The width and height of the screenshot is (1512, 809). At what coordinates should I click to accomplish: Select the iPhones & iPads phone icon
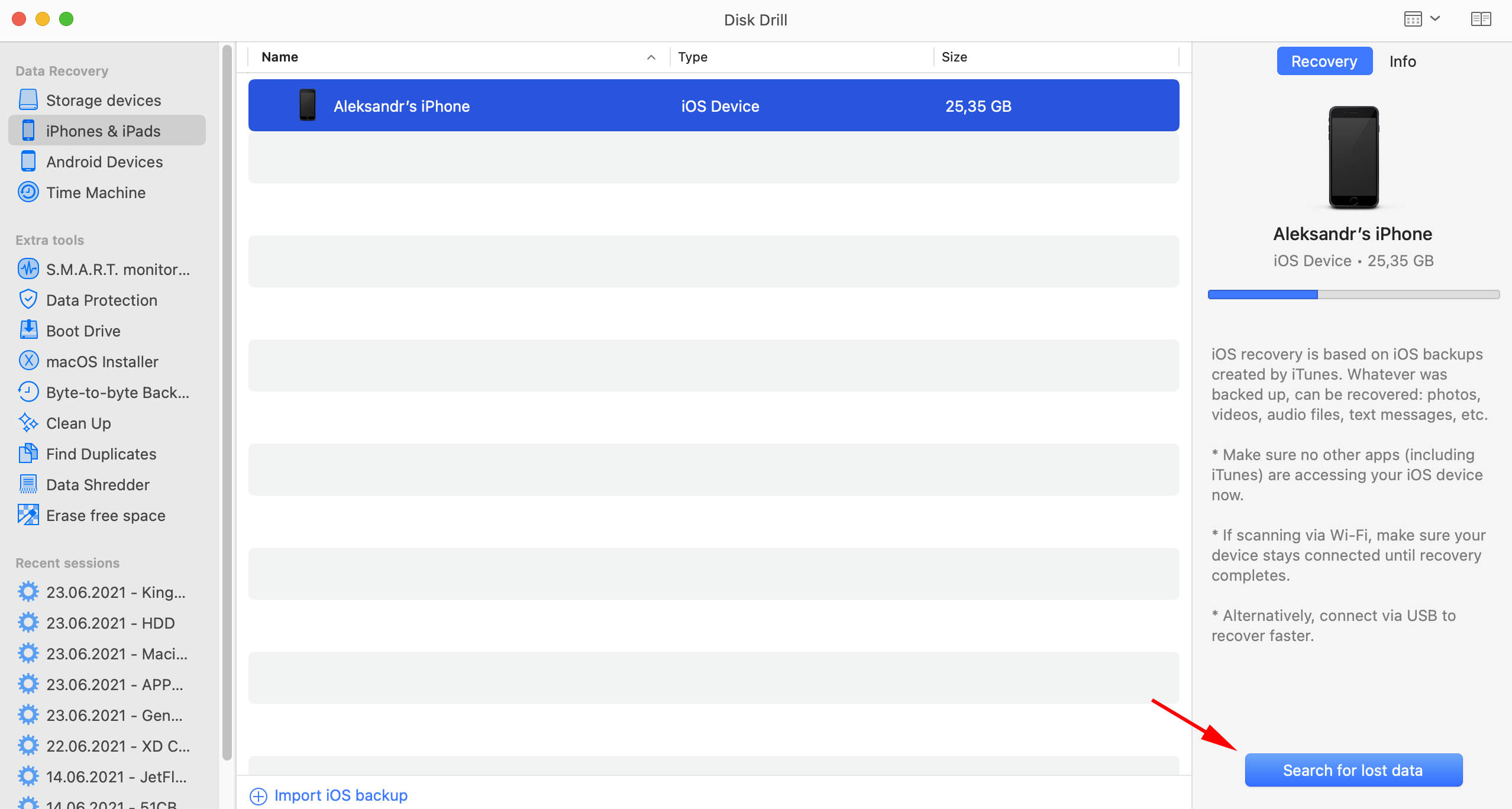tap(28, 131)
